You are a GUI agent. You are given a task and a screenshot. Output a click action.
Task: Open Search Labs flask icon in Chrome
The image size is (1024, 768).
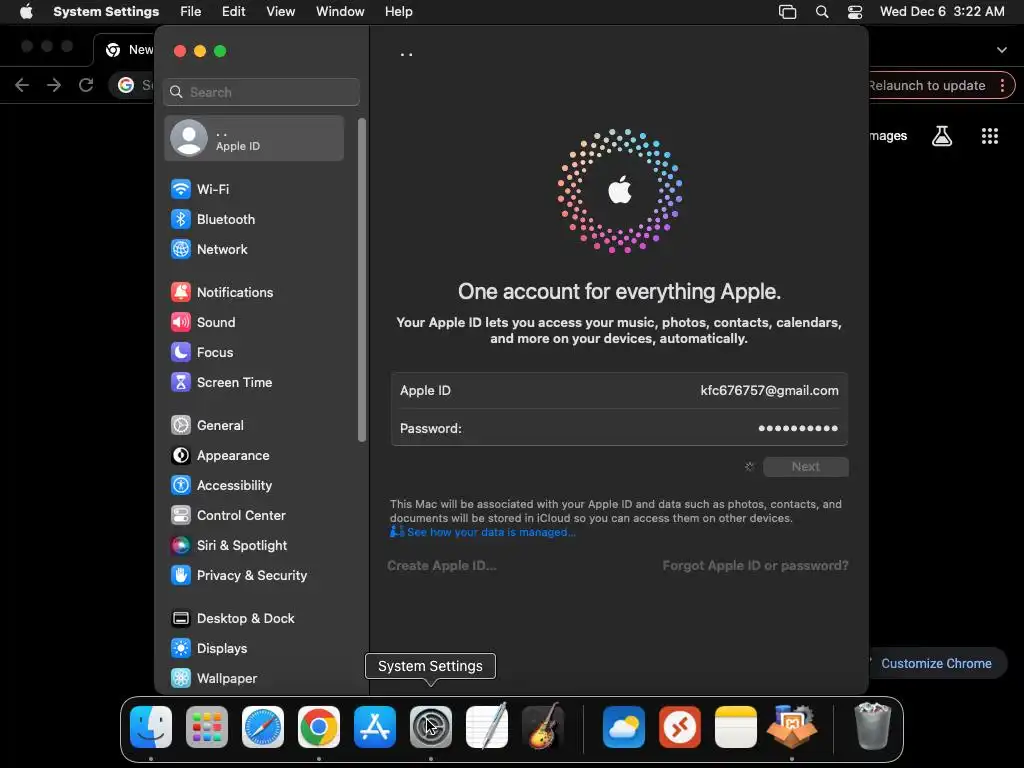point(942,136)
